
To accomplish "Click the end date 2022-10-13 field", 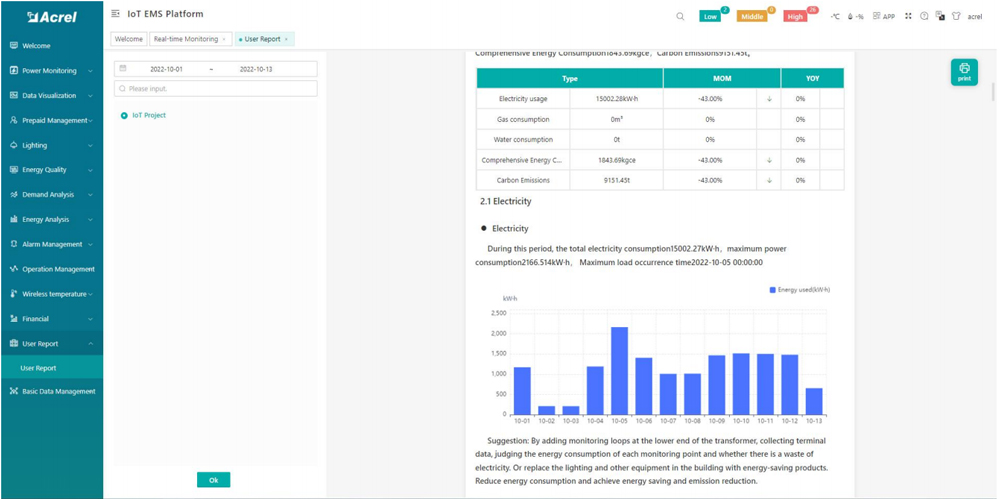I will click(256, 69).
